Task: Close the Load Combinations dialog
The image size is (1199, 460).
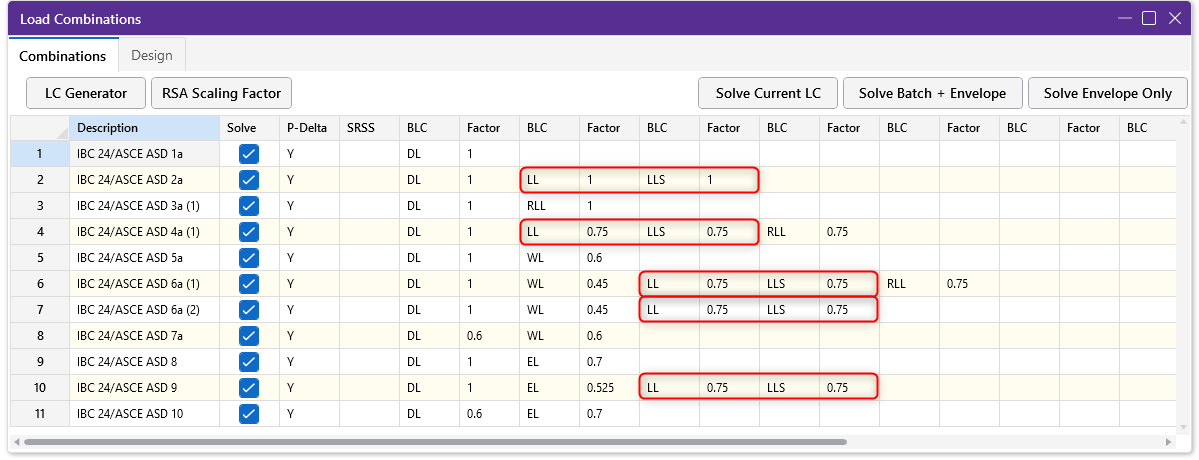Action: 1175,18
